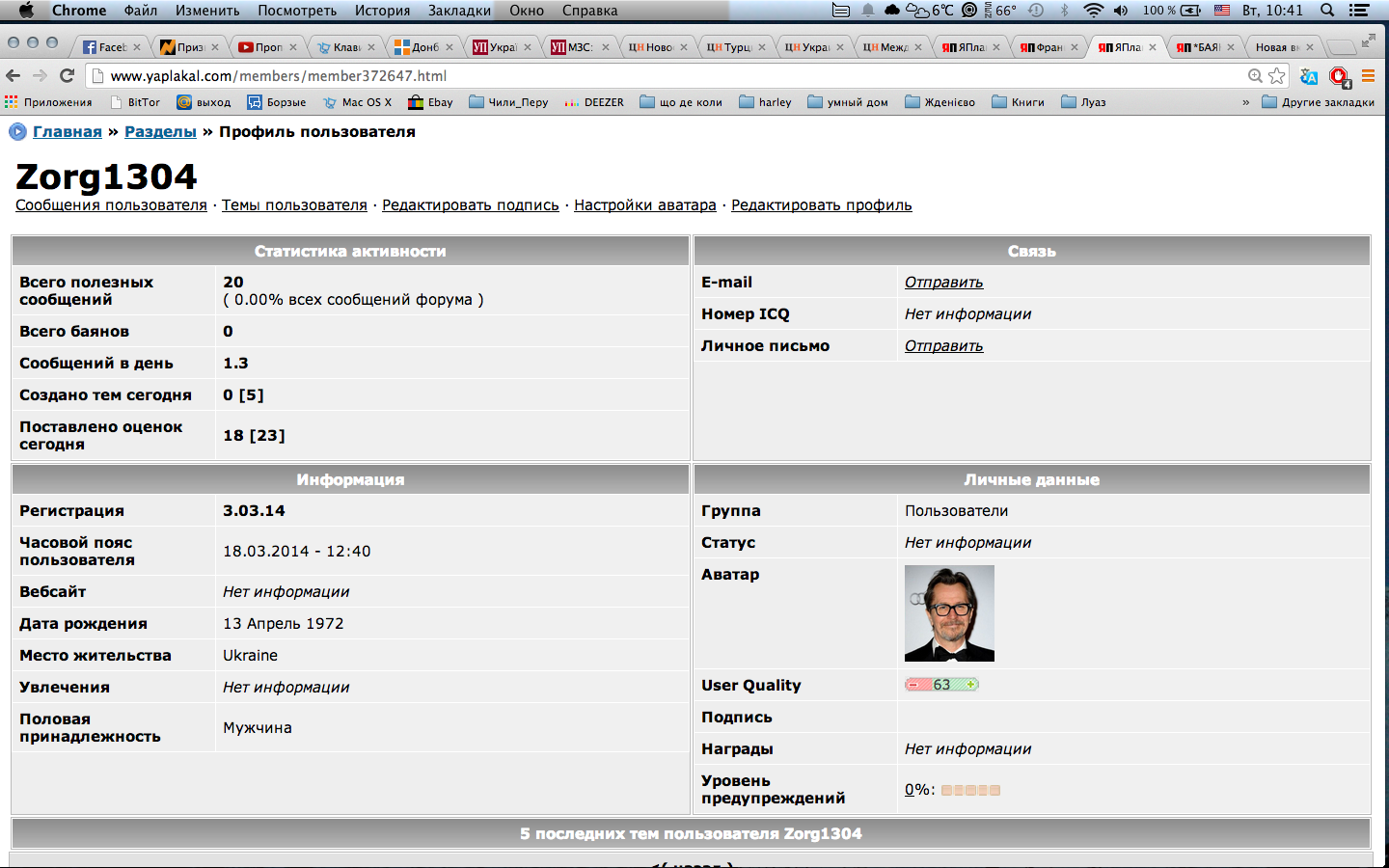Open the Изменить menu
1389x868 pixels.
coord(207,10)
